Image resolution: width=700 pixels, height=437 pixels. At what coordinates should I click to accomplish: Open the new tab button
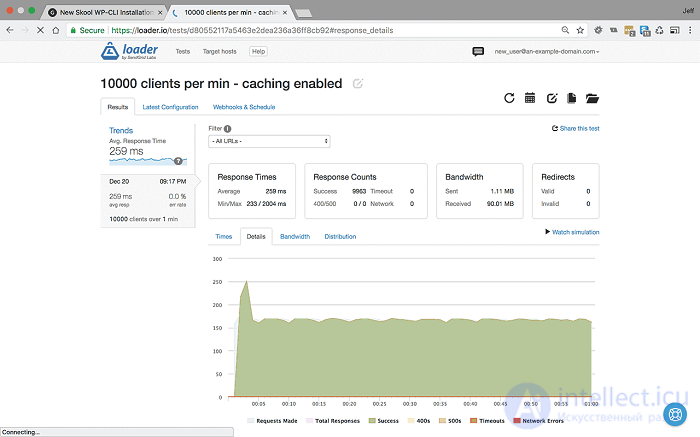point(304,13)
